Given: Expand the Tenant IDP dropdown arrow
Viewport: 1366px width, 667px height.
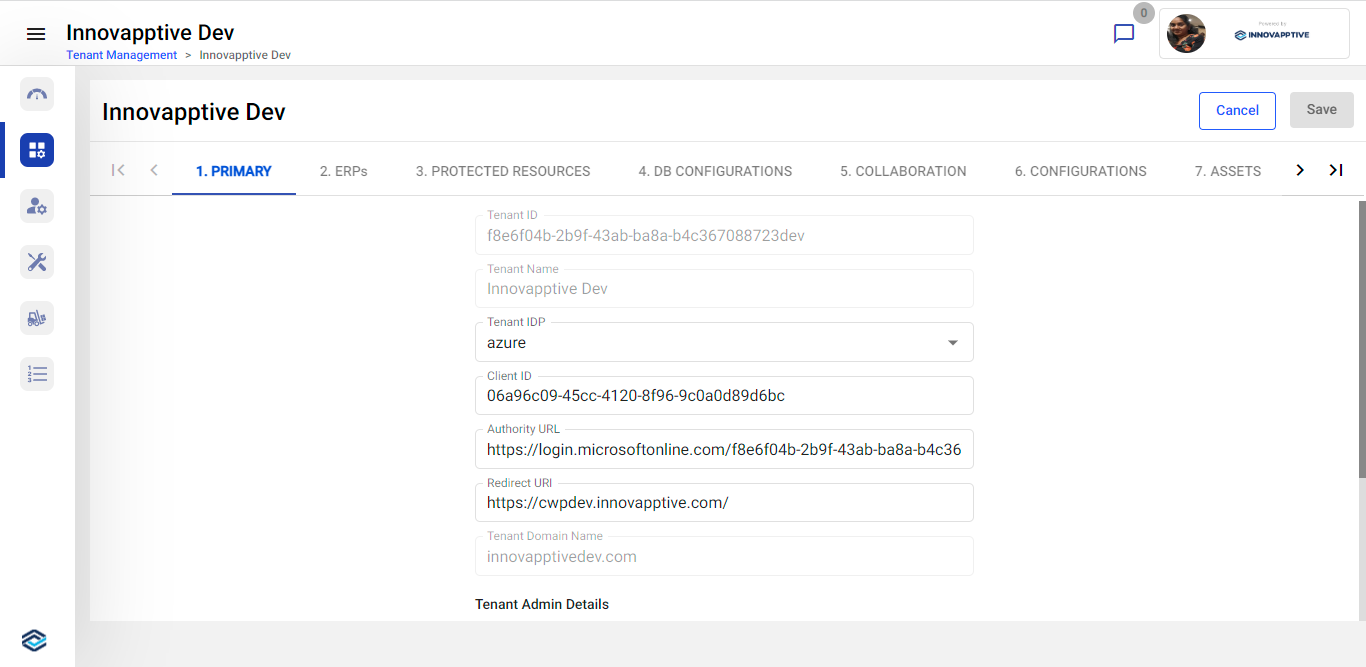Looking at the screenshot, I should pos(953,343).
